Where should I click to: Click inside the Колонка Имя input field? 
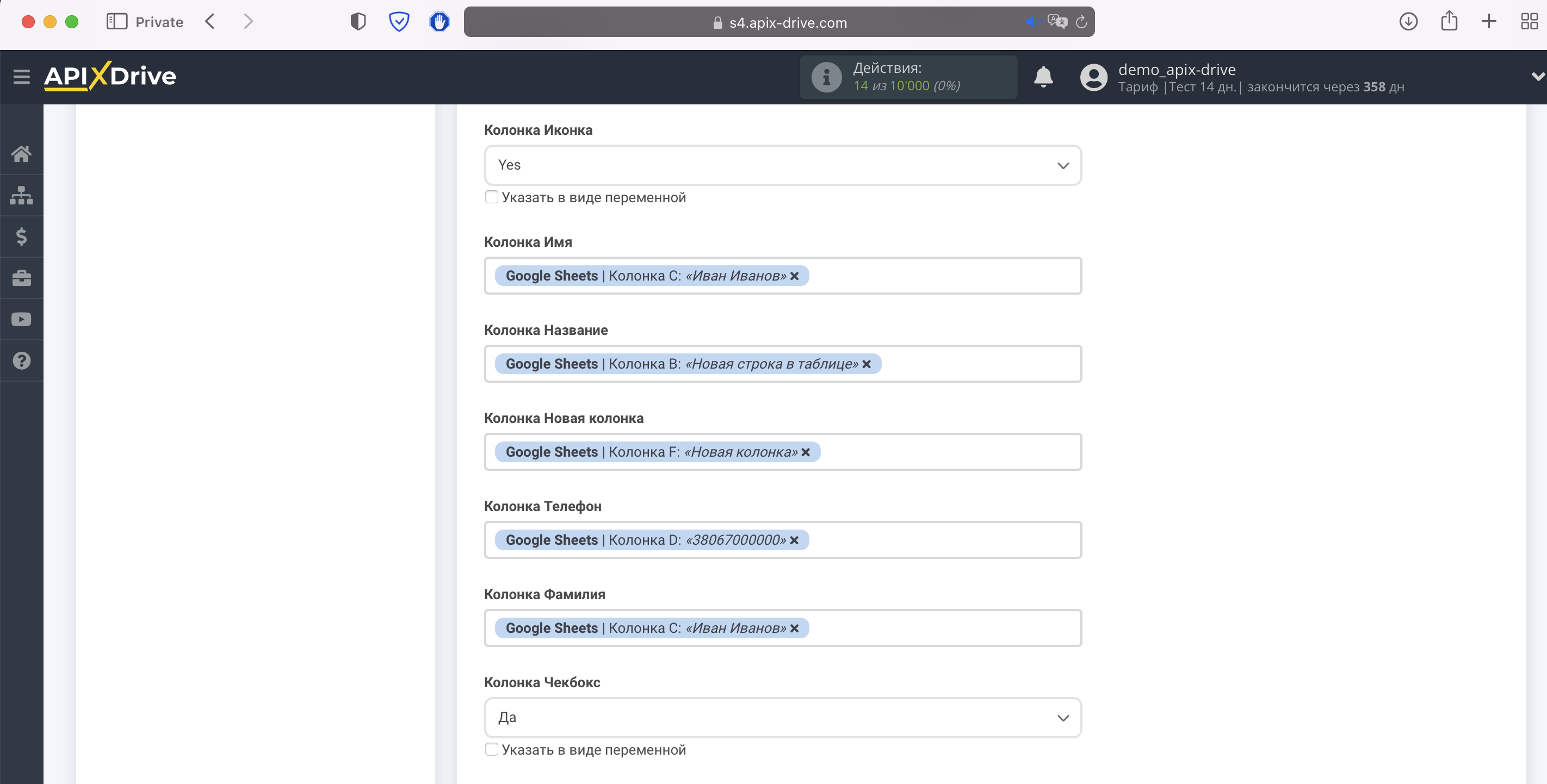tap(783, 276)
